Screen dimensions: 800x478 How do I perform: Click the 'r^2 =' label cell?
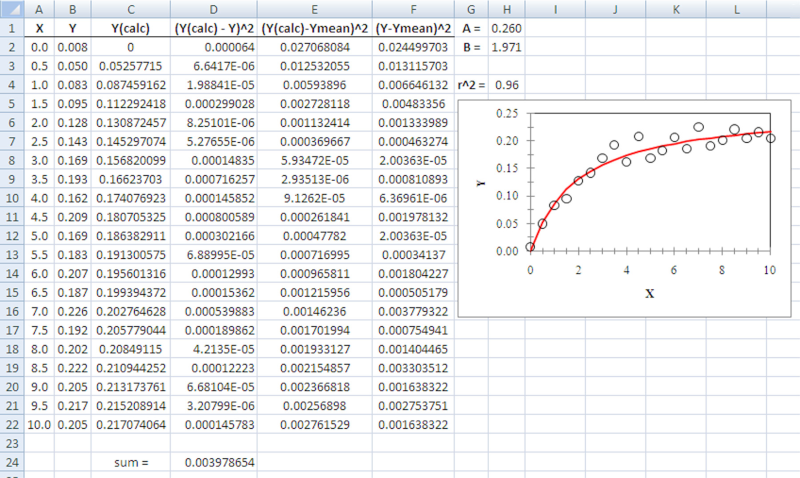coord(471,85)
